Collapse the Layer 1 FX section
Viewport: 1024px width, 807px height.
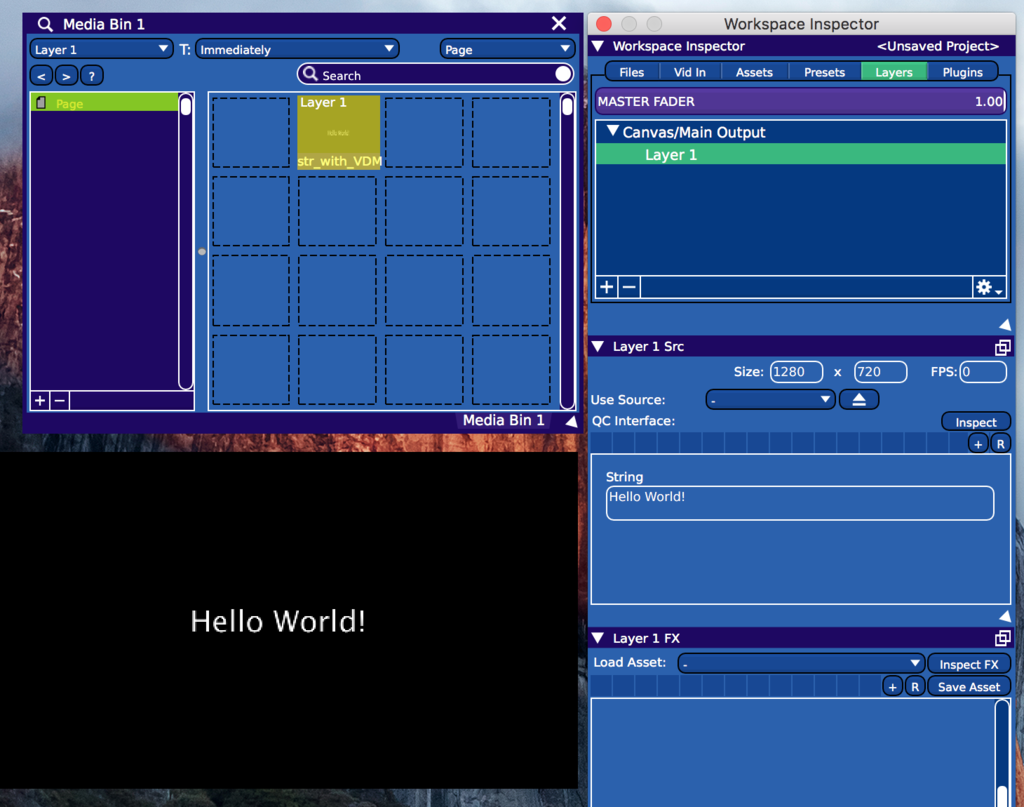click(598, 638)
